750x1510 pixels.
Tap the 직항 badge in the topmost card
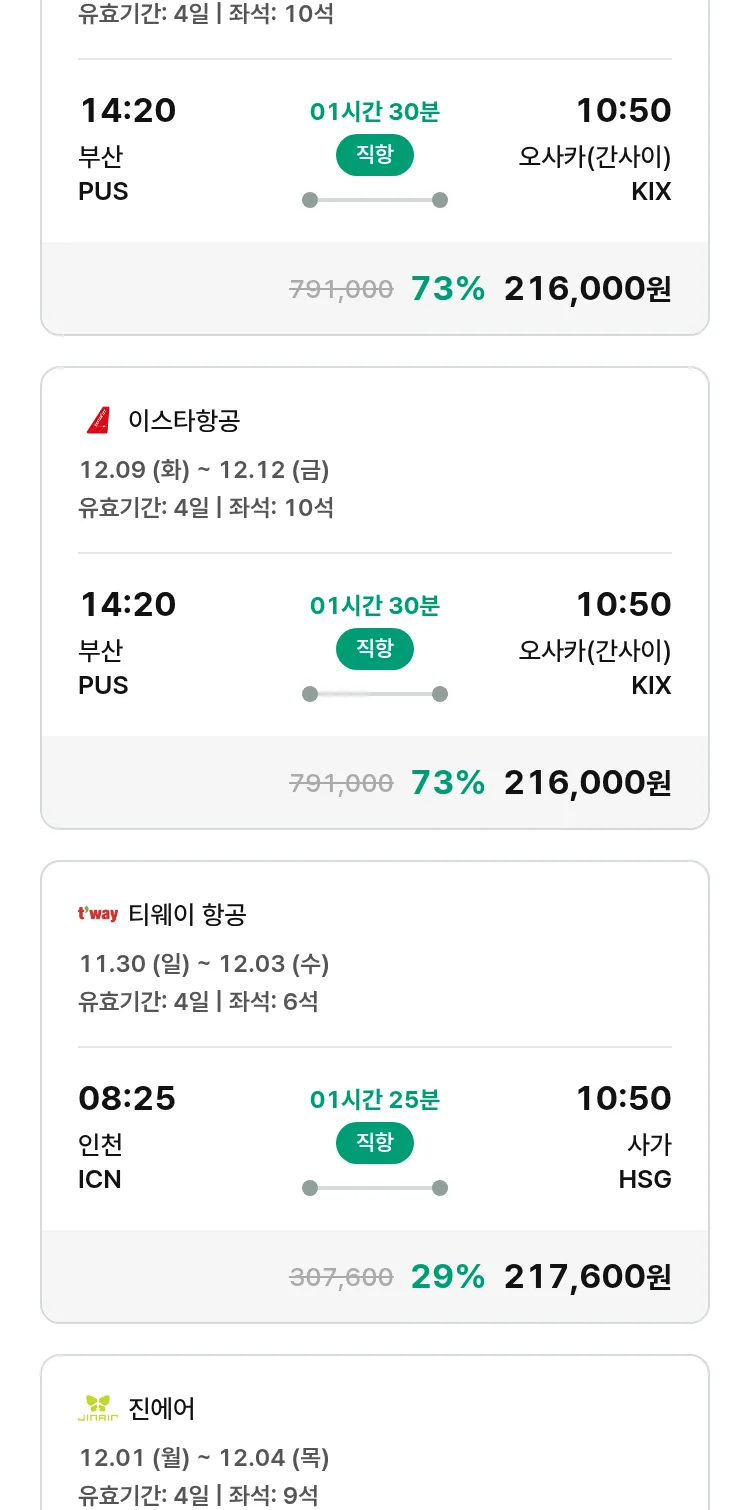[374, 155]
